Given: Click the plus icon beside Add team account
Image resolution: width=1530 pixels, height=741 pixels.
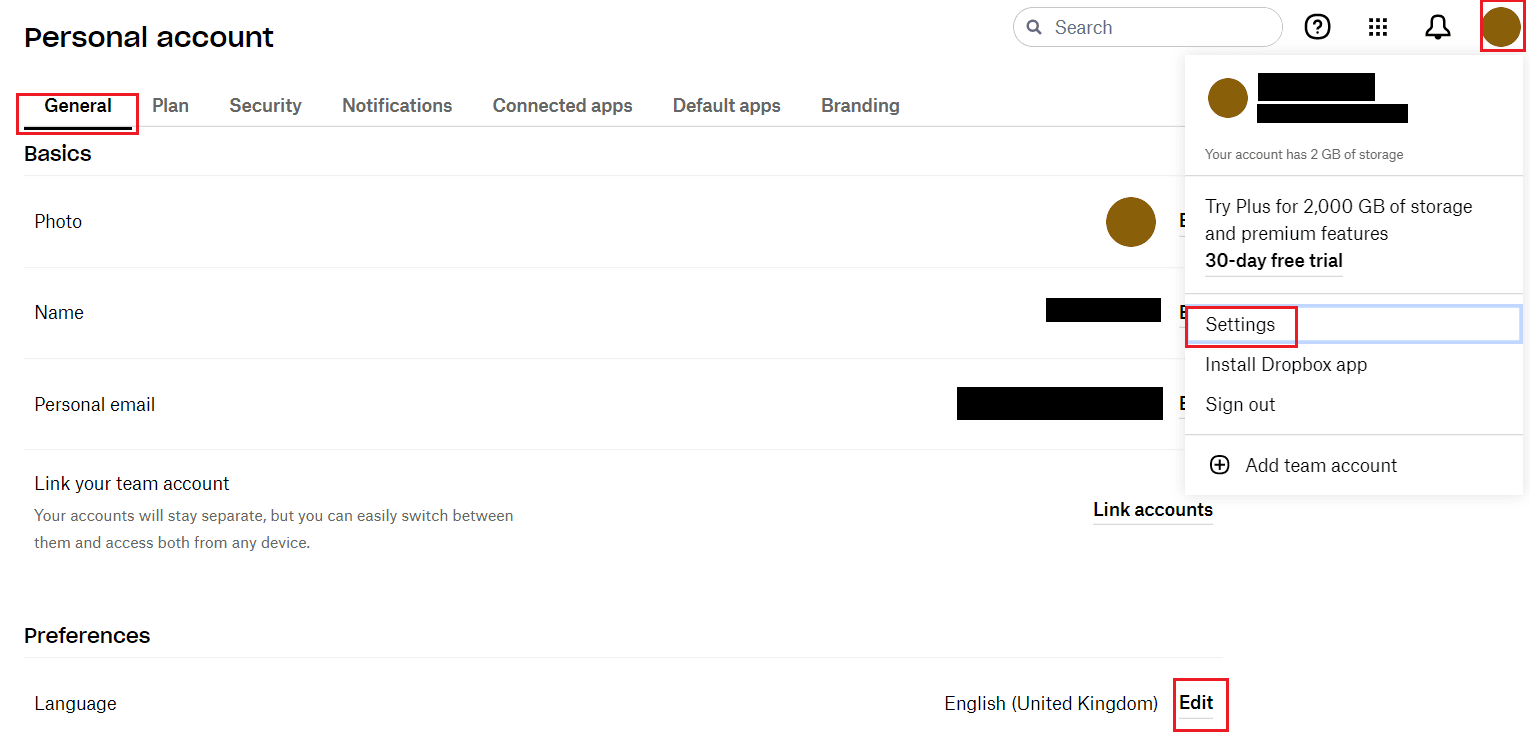Looking at the screenshot, I should 1220,465.
